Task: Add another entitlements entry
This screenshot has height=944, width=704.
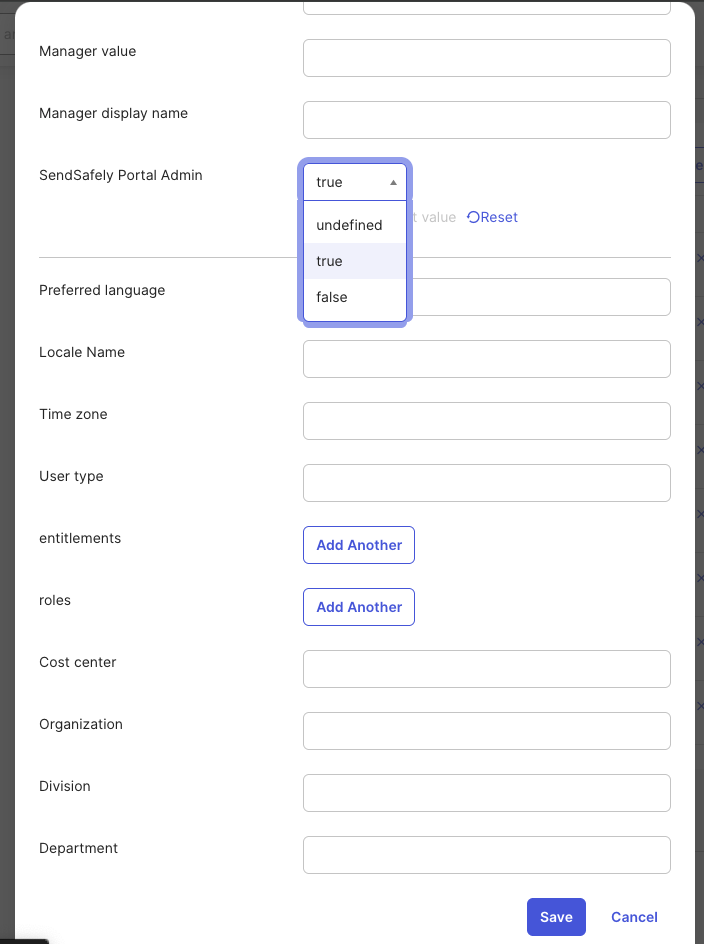Action: [359, 545]
